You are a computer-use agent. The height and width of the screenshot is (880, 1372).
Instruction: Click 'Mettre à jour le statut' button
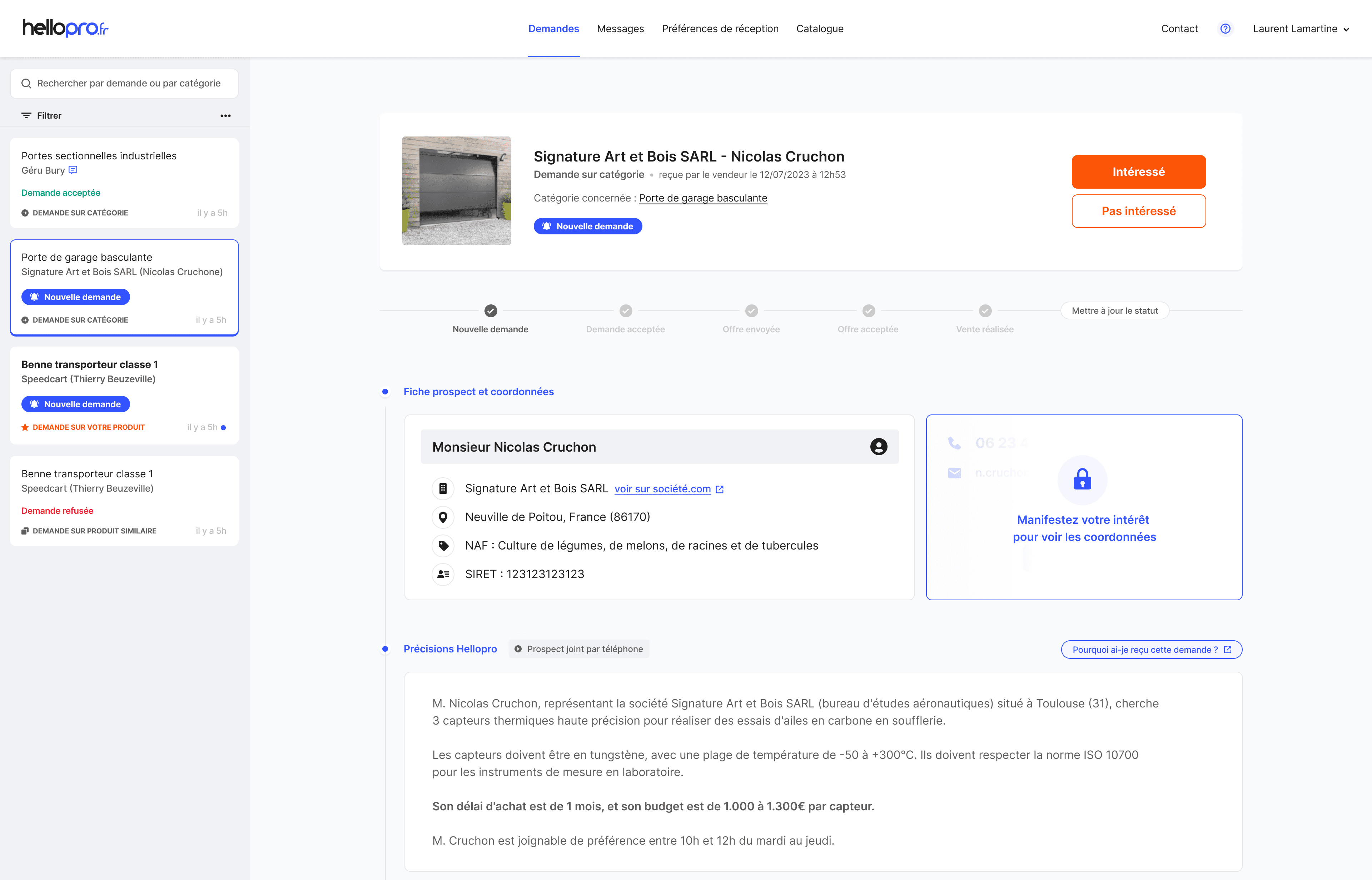pyautogui.click(x=1114, y=310)
